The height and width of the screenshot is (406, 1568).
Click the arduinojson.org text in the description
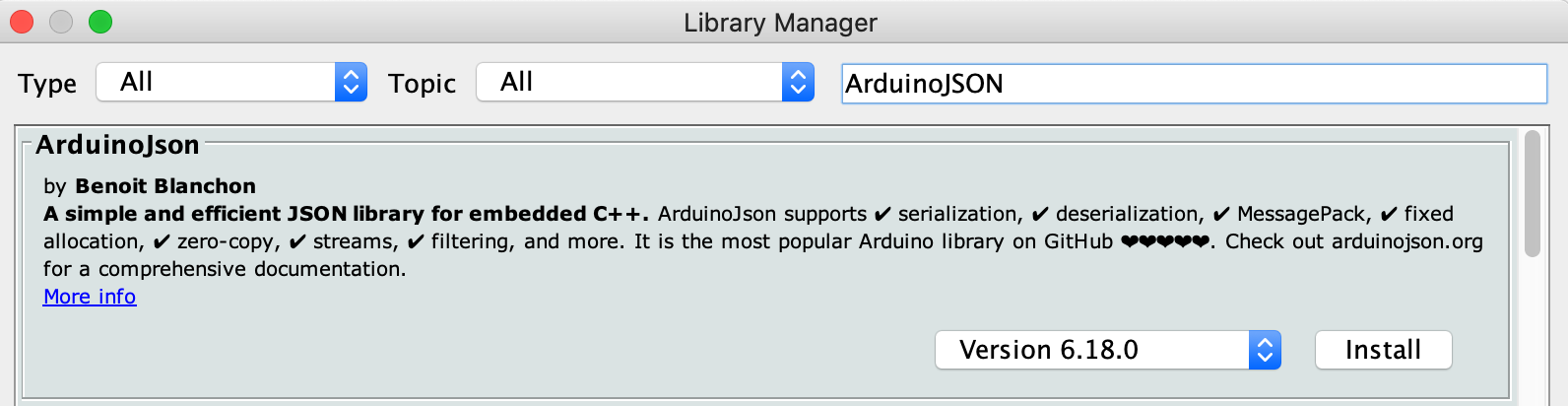(1407, 241)
